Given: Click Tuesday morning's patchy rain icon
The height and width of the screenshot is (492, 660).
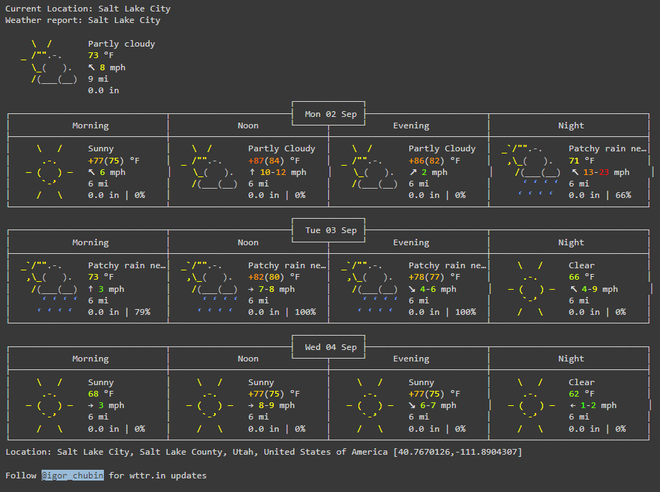Looking at the screenshot, I should tap(49, 289).
